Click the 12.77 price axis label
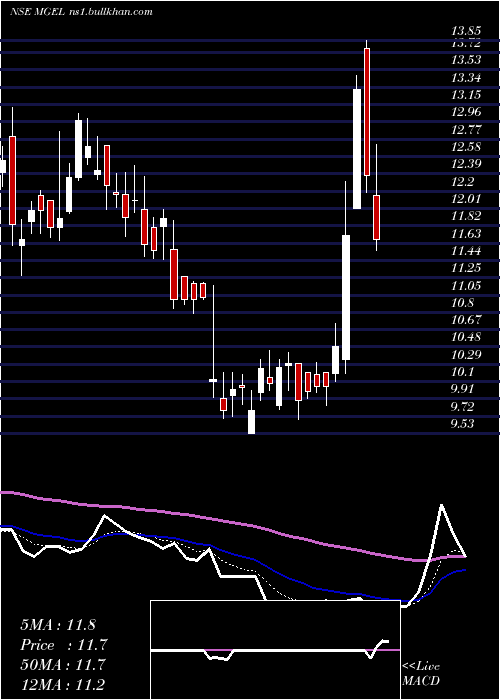Viewport: 500px width, 700px height. (x=466, y=130)
